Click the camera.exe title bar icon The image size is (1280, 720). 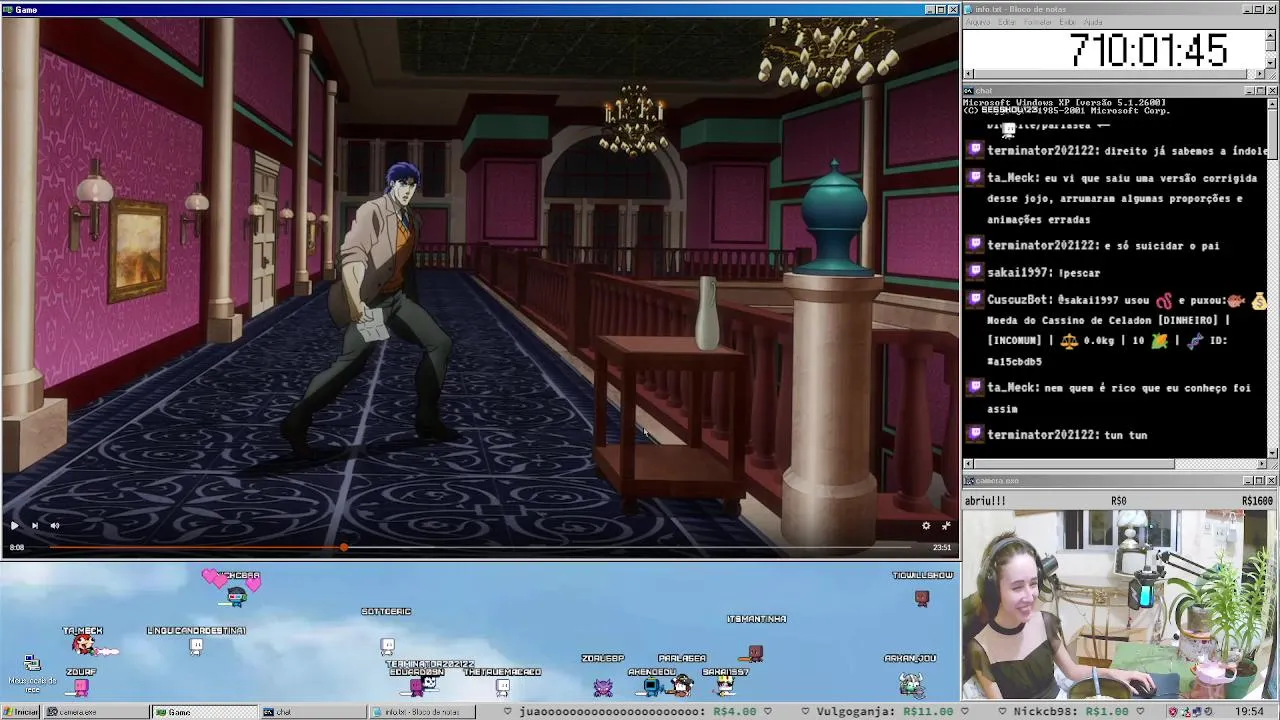(x=969, y=481)
